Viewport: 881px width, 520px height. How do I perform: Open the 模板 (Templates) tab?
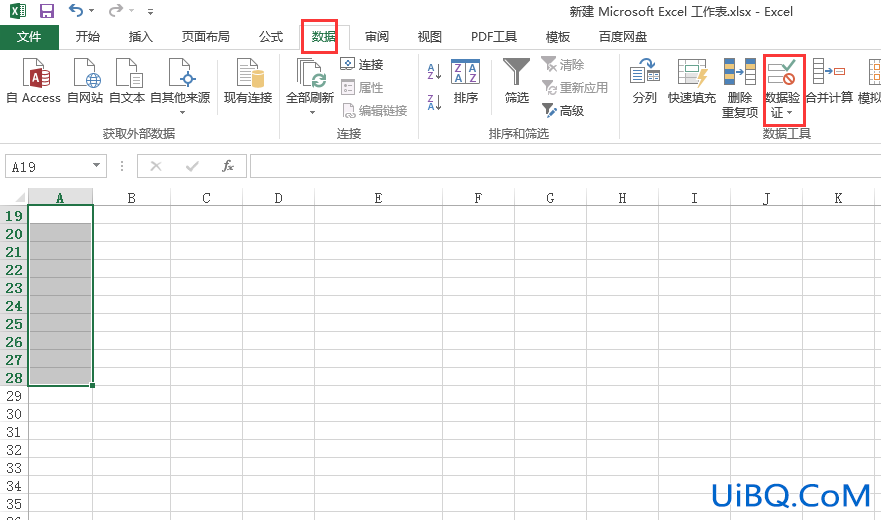(x=558, y=37)
